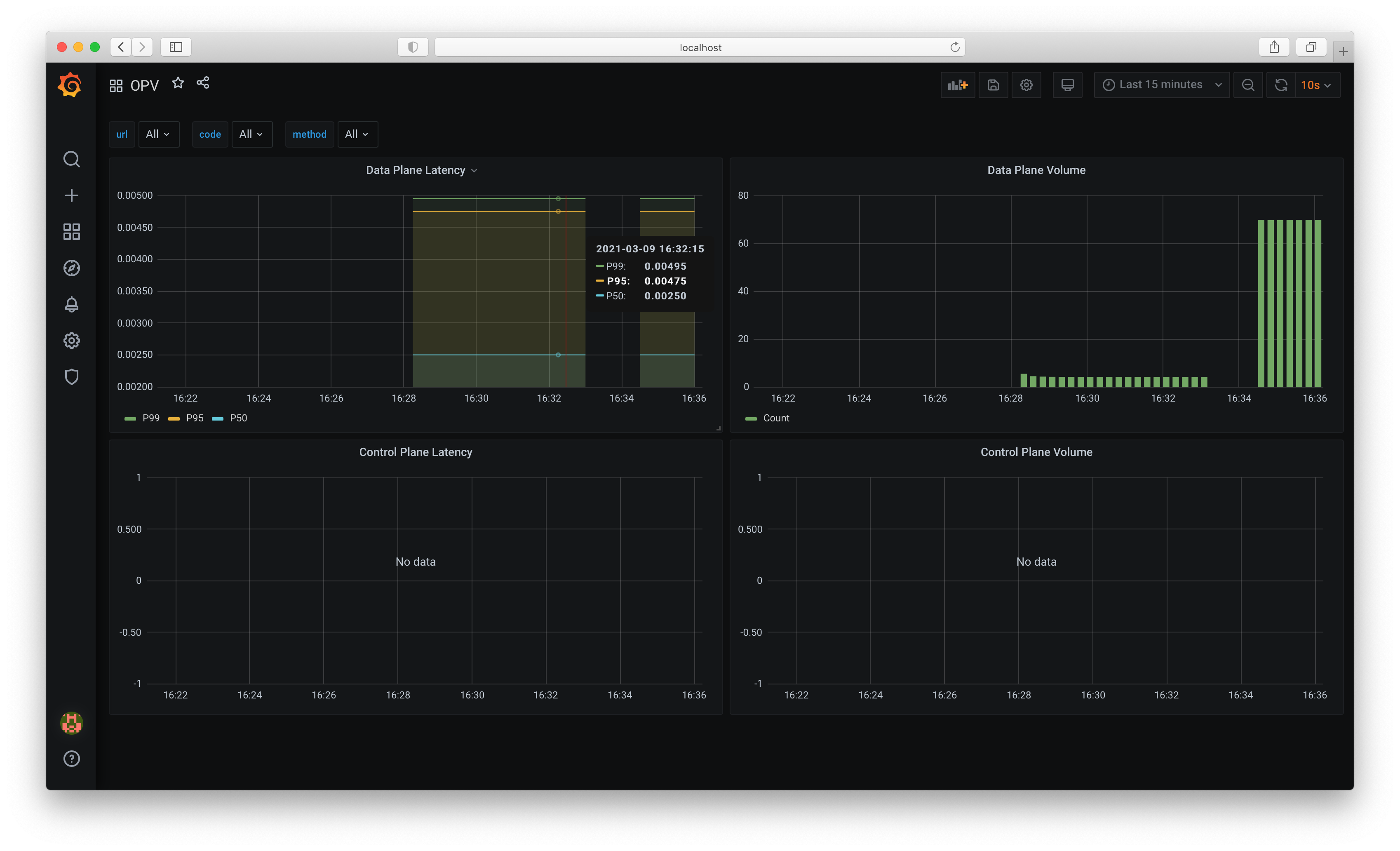
Task: Click the code variable label
Action: (x=210, y=134)
